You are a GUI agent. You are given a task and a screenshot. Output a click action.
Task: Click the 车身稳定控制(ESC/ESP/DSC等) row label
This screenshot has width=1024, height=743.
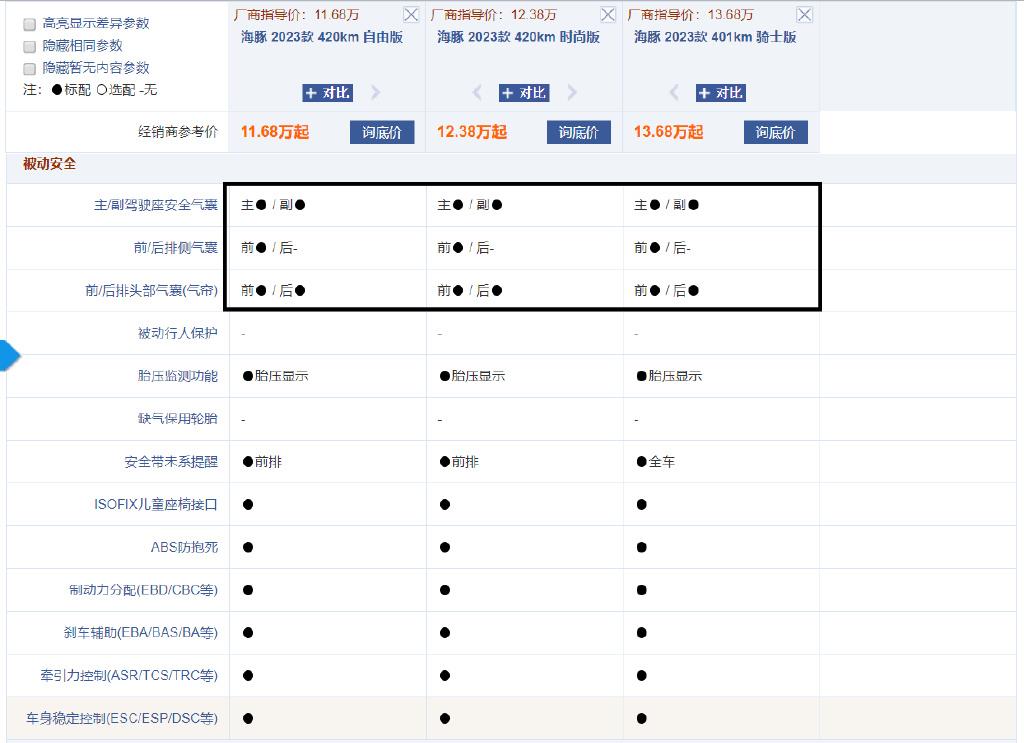[x=122, y=719]
